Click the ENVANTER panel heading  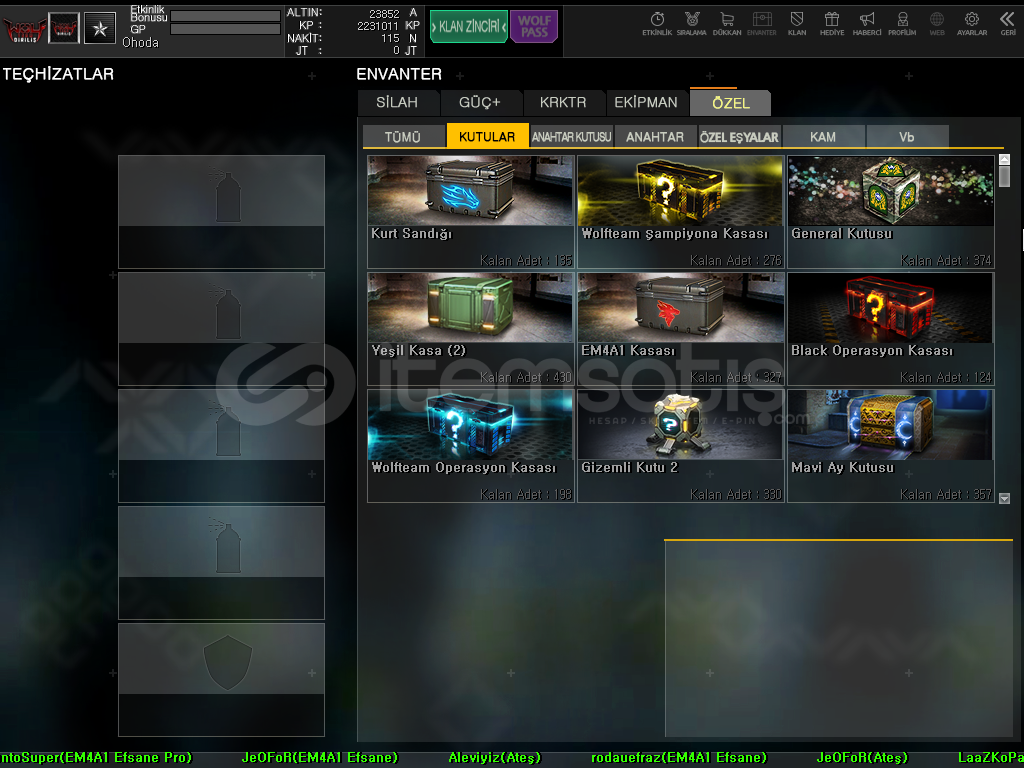(399, 74)
